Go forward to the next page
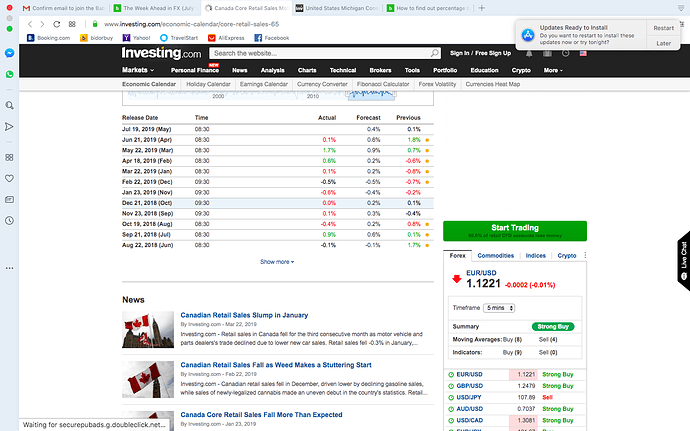Viewport: 690px width, 431px height. (42, 24)
